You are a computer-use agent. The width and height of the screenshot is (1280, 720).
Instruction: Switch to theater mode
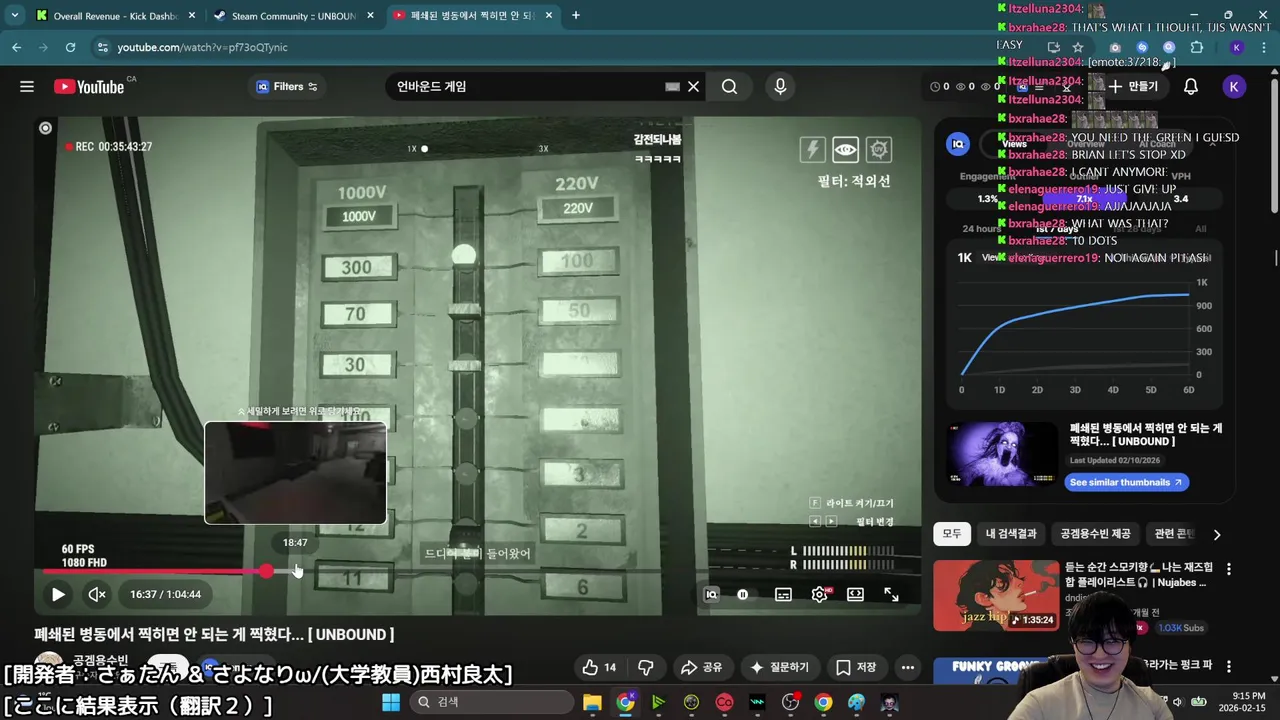click(x=855, y=594)
